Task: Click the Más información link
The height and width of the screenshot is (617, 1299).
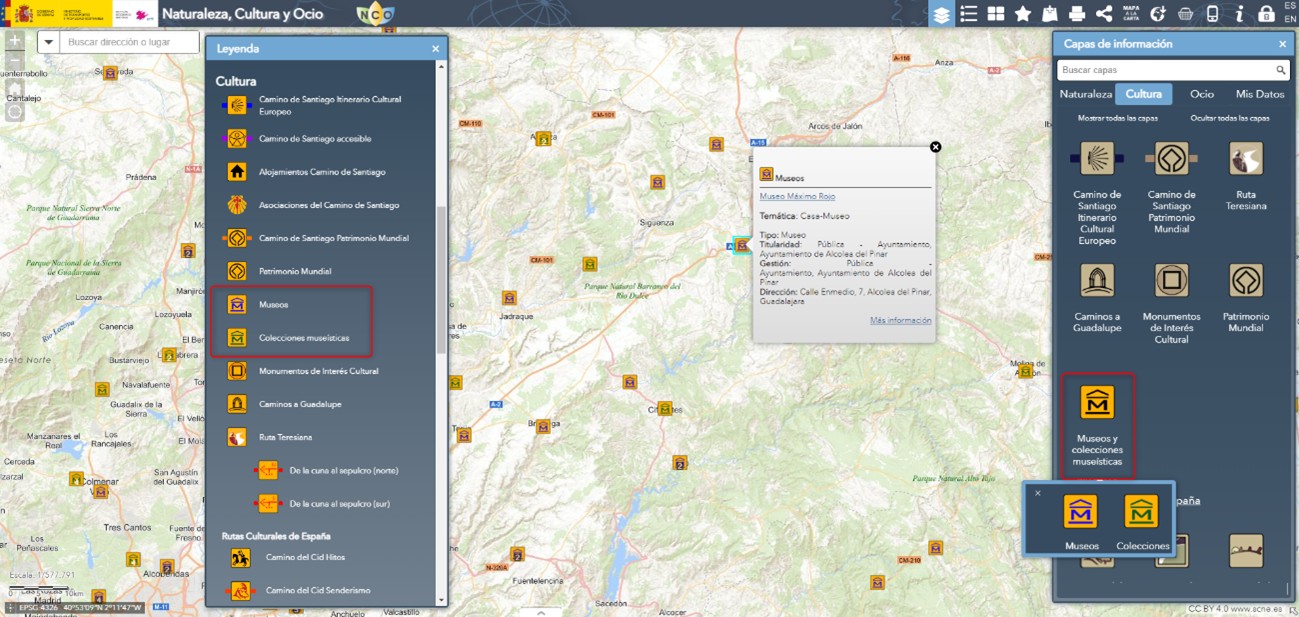Action: [x=900, y=321]
